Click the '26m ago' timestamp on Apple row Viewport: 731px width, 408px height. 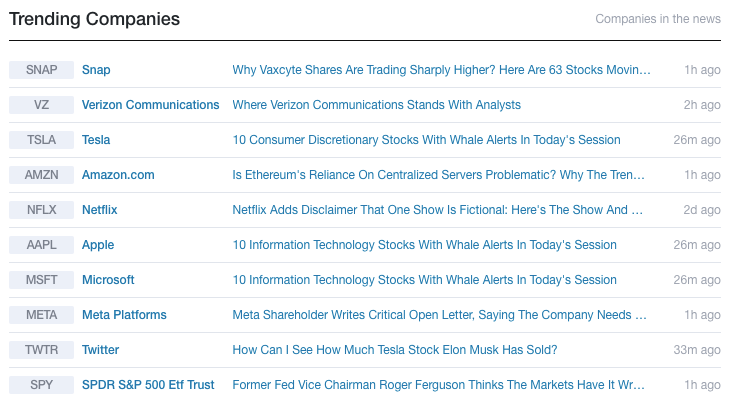click(x=697, y=245)
